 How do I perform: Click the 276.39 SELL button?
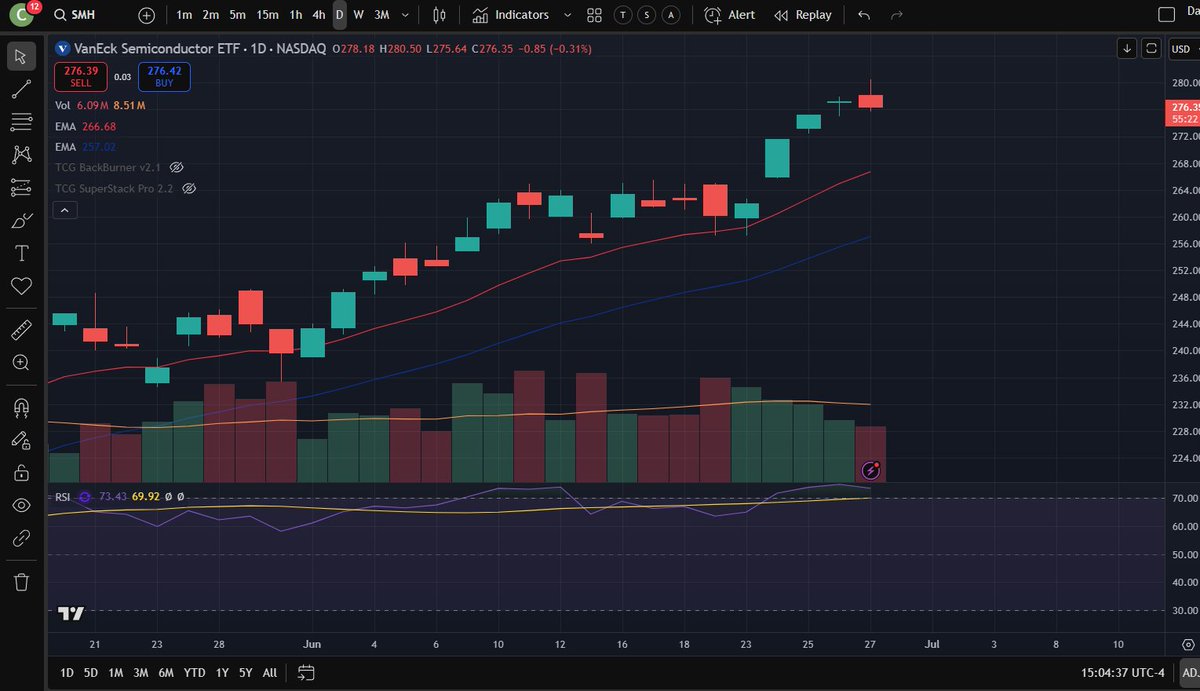tap(81, 77)
